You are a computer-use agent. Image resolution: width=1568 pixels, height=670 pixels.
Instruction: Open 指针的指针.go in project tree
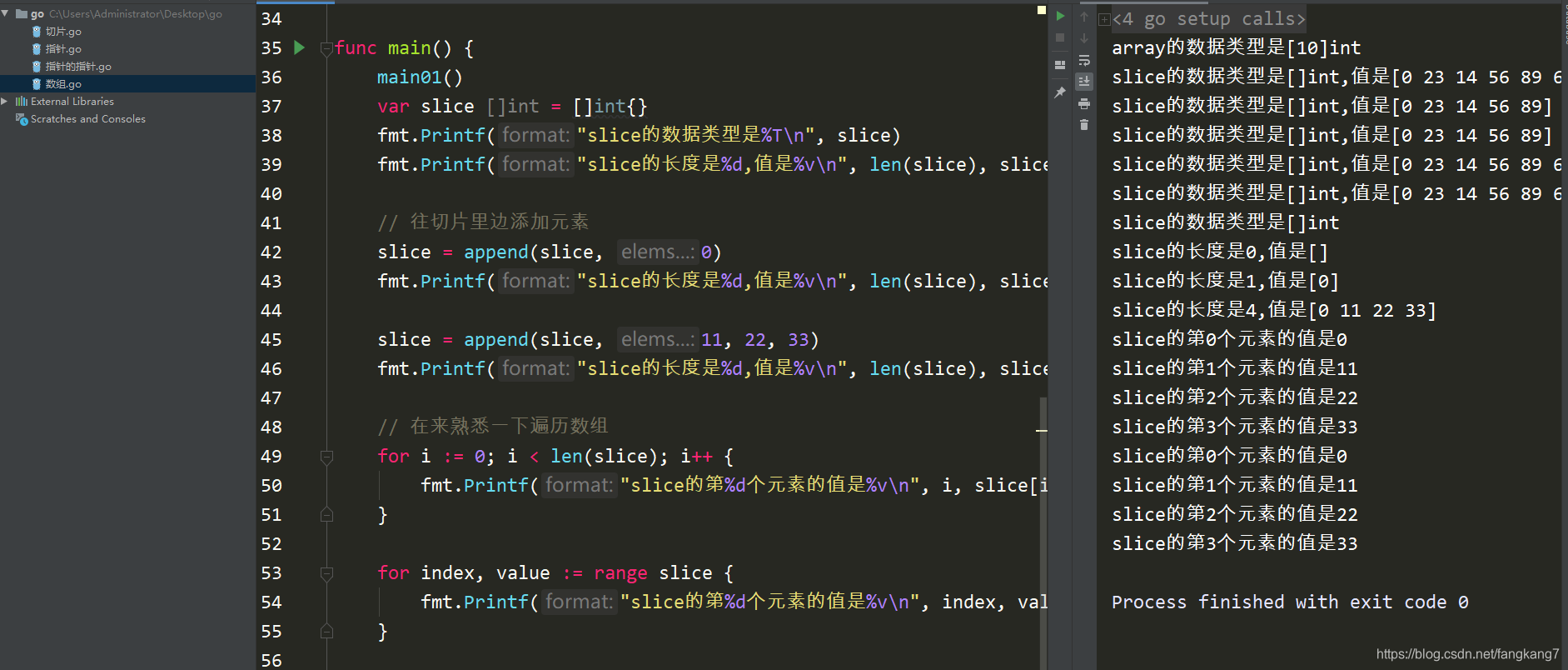click(78, 67)
